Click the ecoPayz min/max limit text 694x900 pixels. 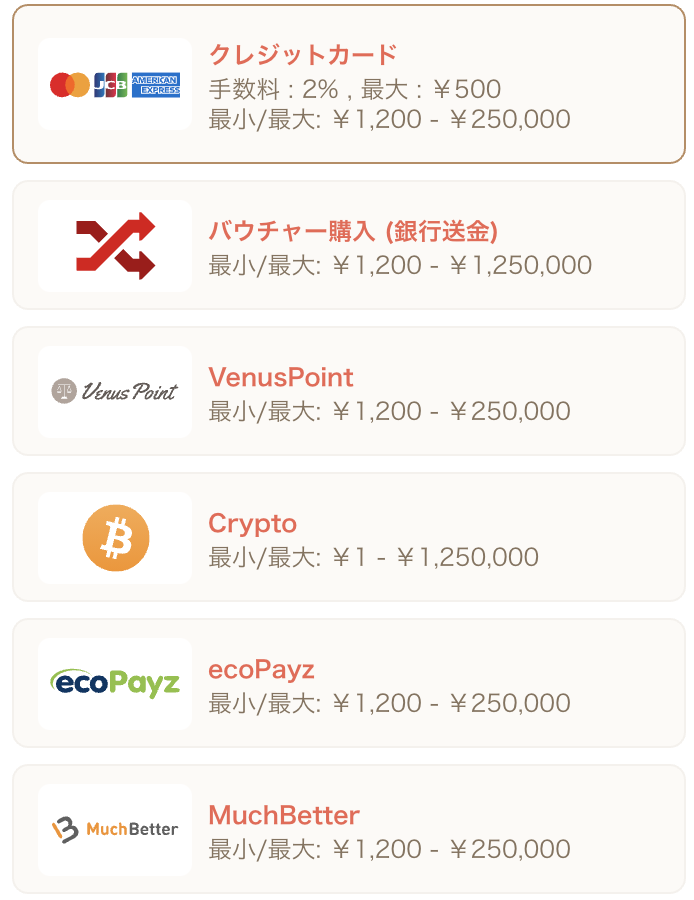click(x=389, y=703)
